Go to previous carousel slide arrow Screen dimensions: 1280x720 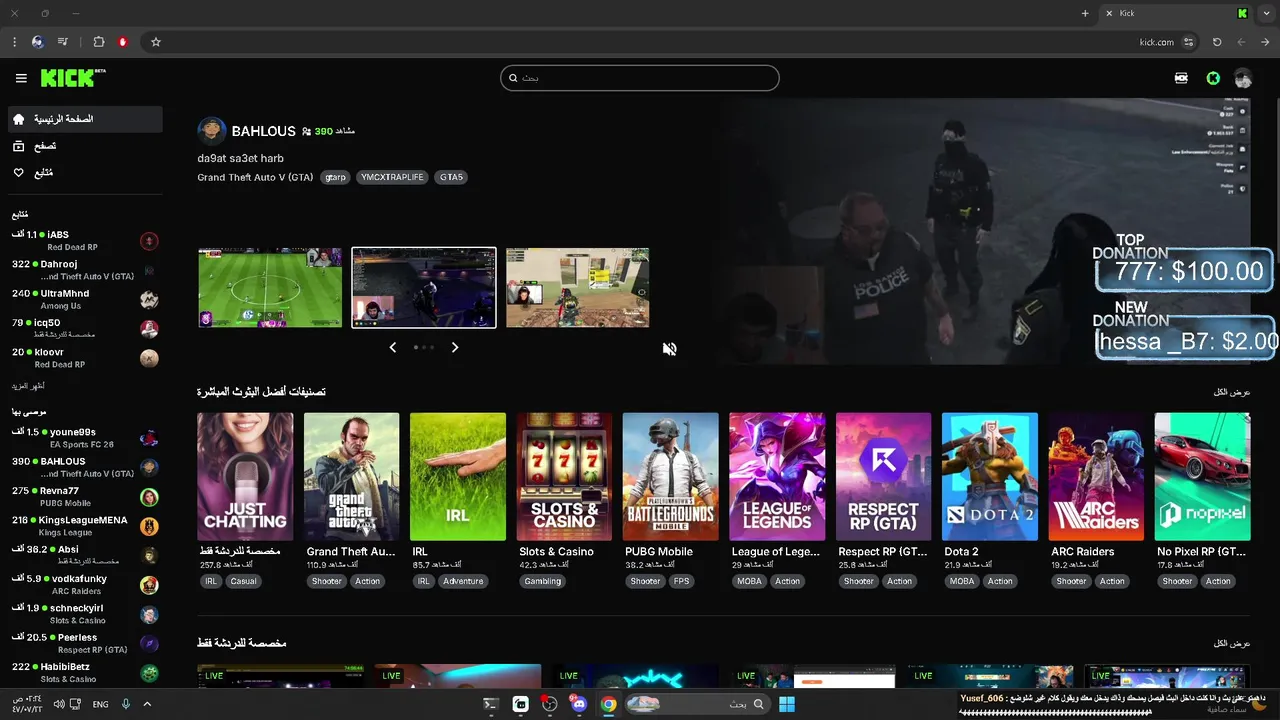[x=393, y=347]
